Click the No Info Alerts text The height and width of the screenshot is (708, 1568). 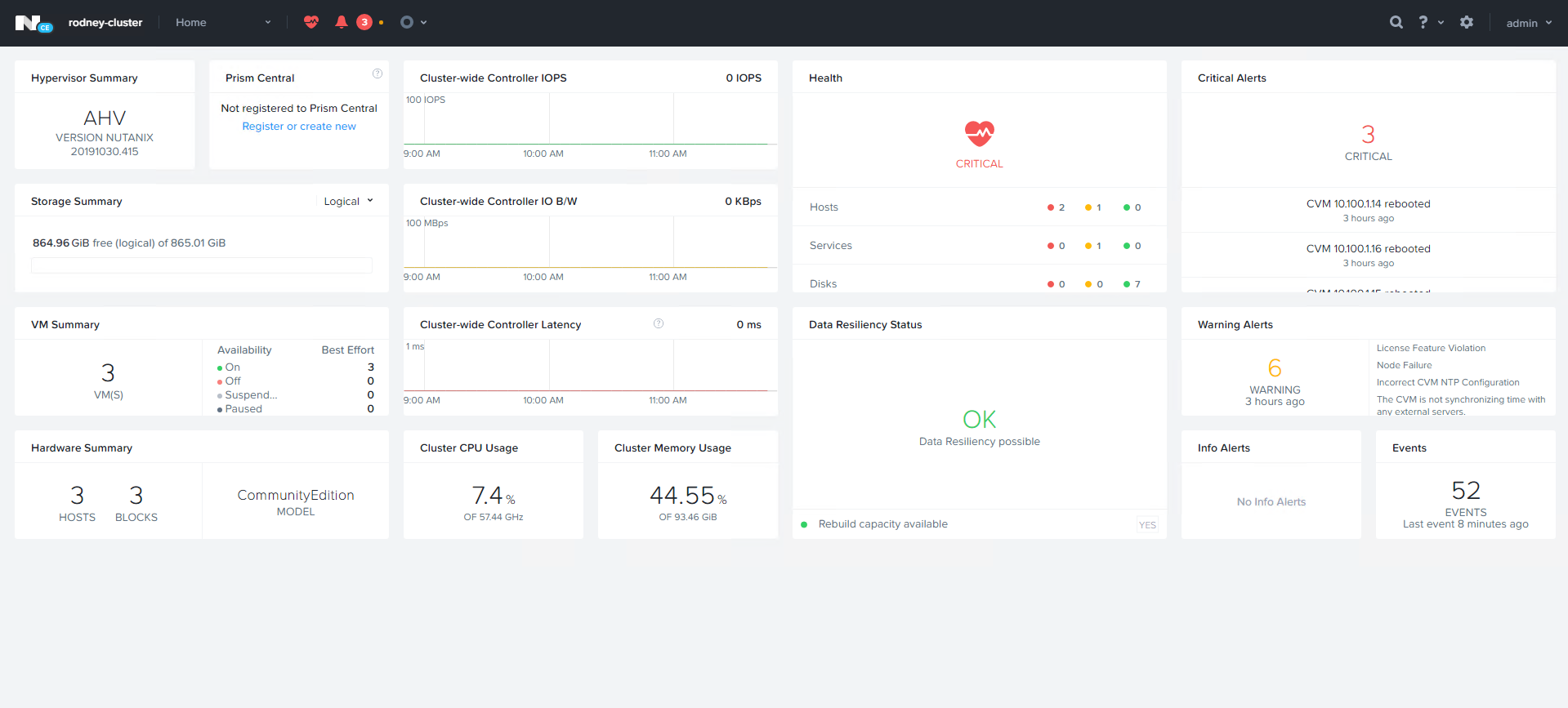[x=1271, y=501]
